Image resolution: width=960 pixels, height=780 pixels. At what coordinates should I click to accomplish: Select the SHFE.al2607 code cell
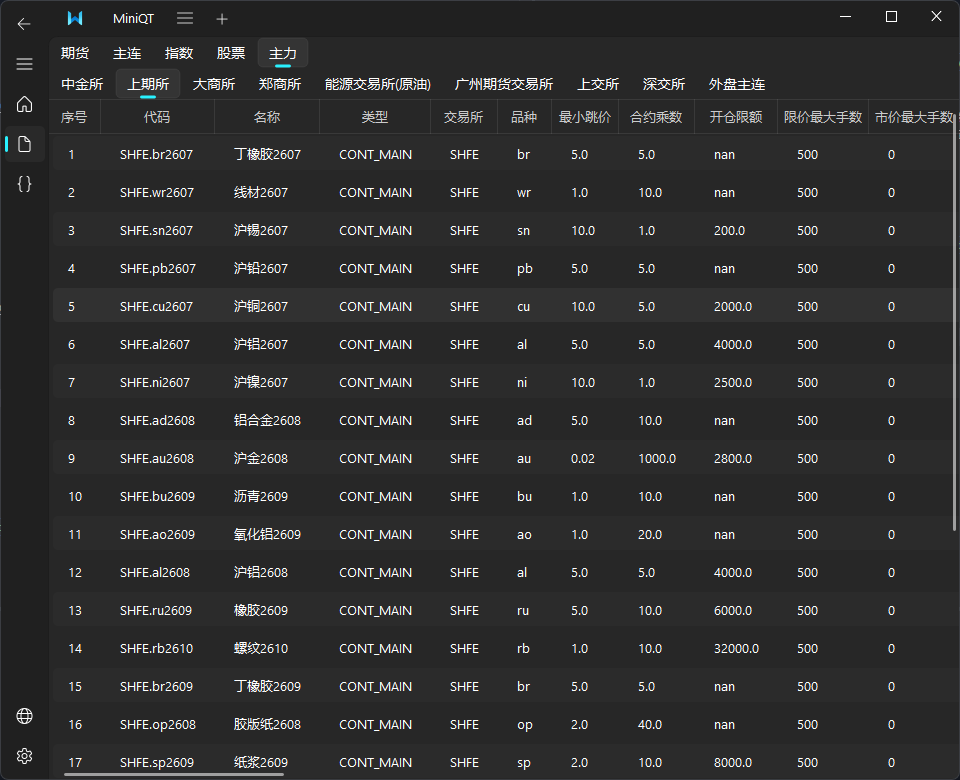[155, 344]
